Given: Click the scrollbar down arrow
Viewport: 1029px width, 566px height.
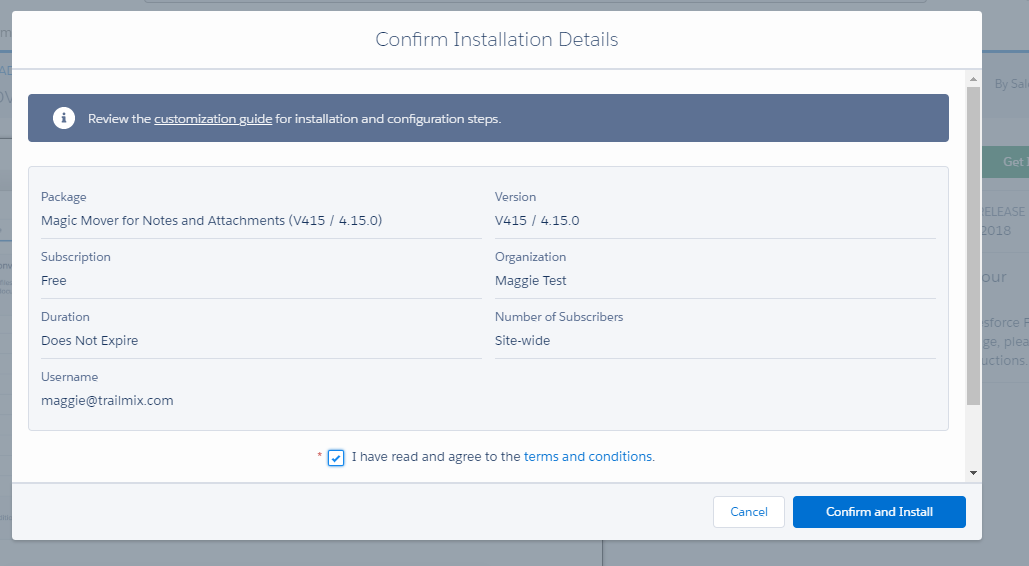Looking at the screenshot, I should 973,472.
